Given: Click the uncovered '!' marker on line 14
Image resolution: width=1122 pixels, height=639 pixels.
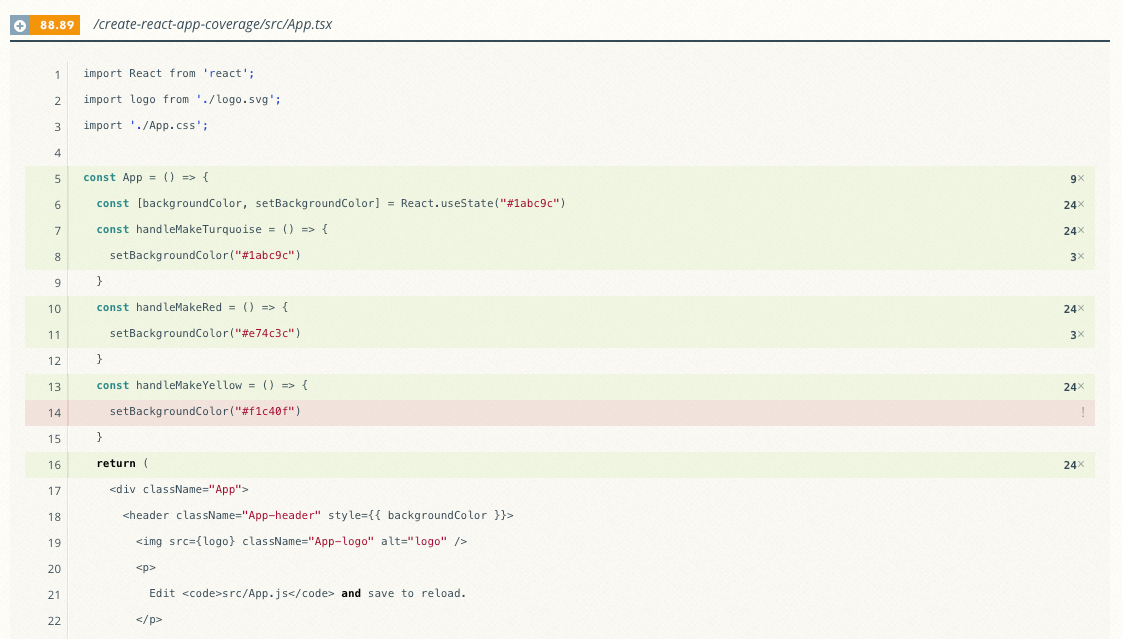Looking at the screenshot, I should click(1082, 413).
